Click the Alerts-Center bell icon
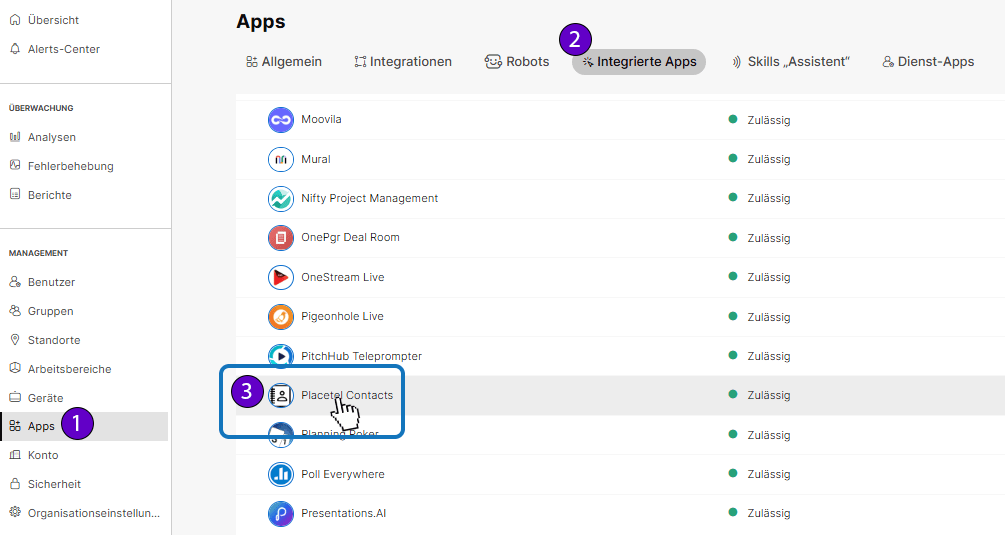 [15, 49]
